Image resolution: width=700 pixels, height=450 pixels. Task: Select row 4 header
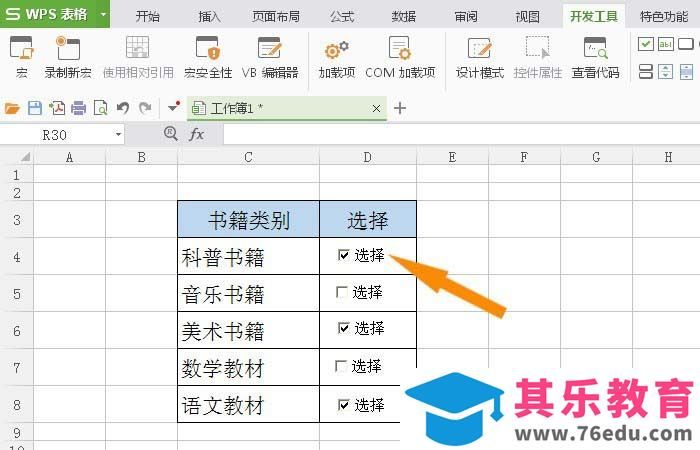point(17,257)
